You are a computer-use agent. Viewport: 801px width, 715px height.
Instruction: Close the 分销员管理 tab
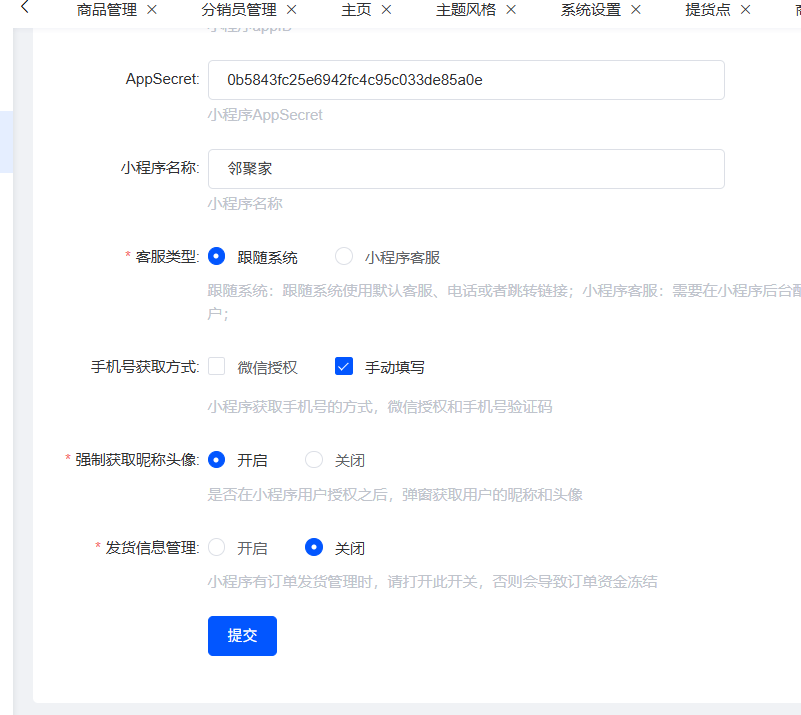[292, 10]
